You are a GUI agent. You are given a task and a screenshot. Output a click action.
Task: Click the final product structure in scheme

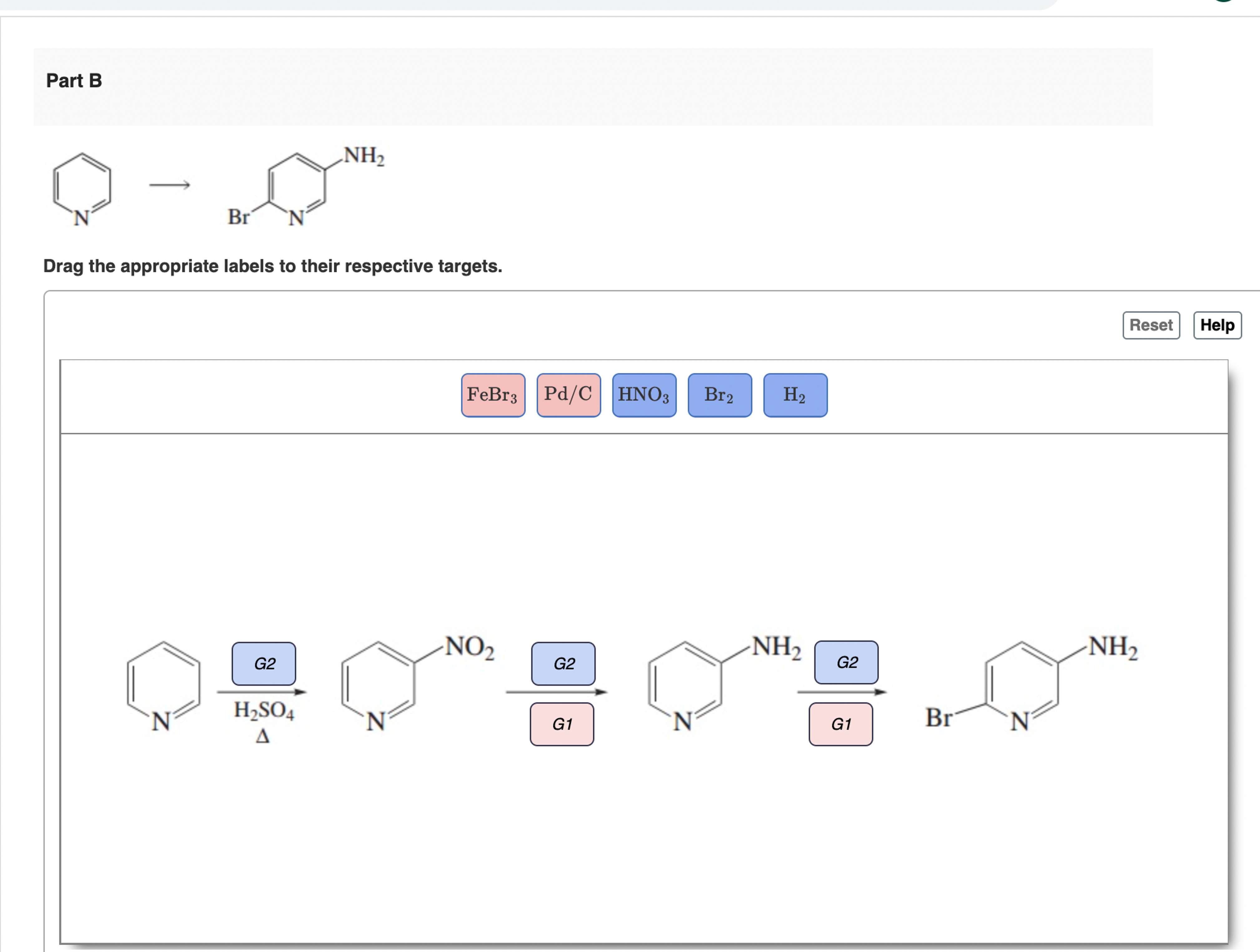(1031, 684)
